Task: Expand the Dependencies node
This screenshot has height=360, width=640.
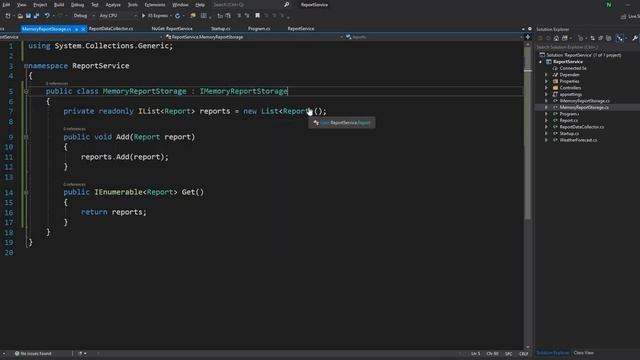Action: [546, 75]
